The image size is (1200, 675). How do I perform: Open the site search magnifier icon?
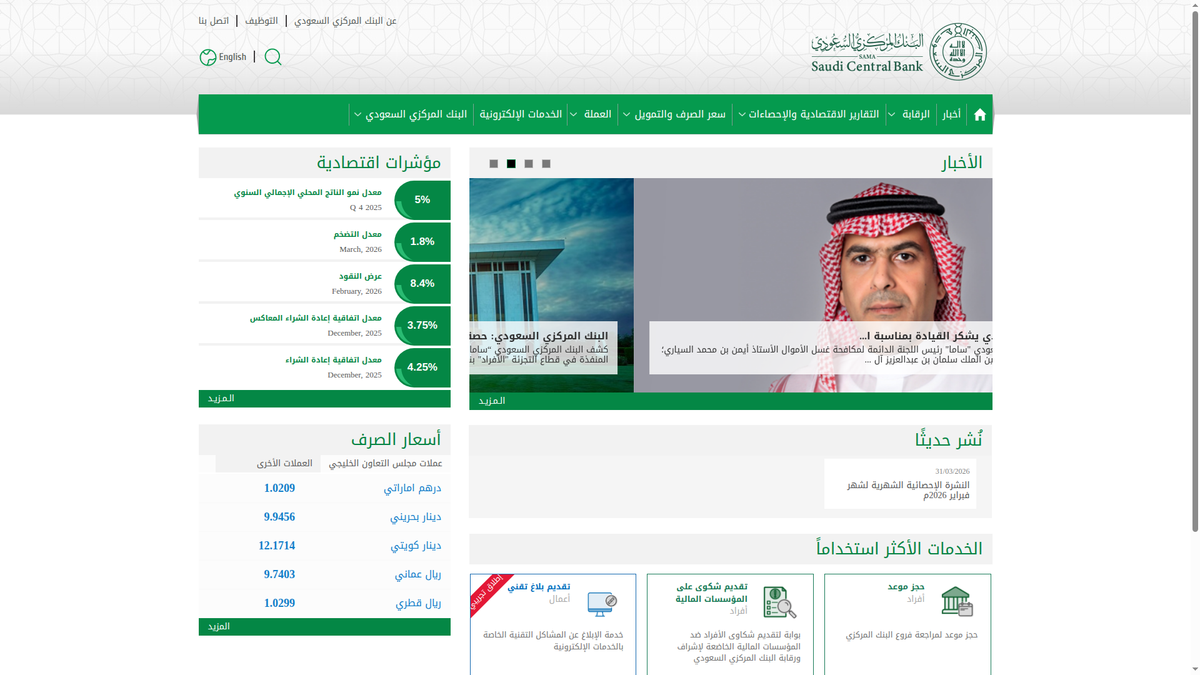(x=272, y=57)
